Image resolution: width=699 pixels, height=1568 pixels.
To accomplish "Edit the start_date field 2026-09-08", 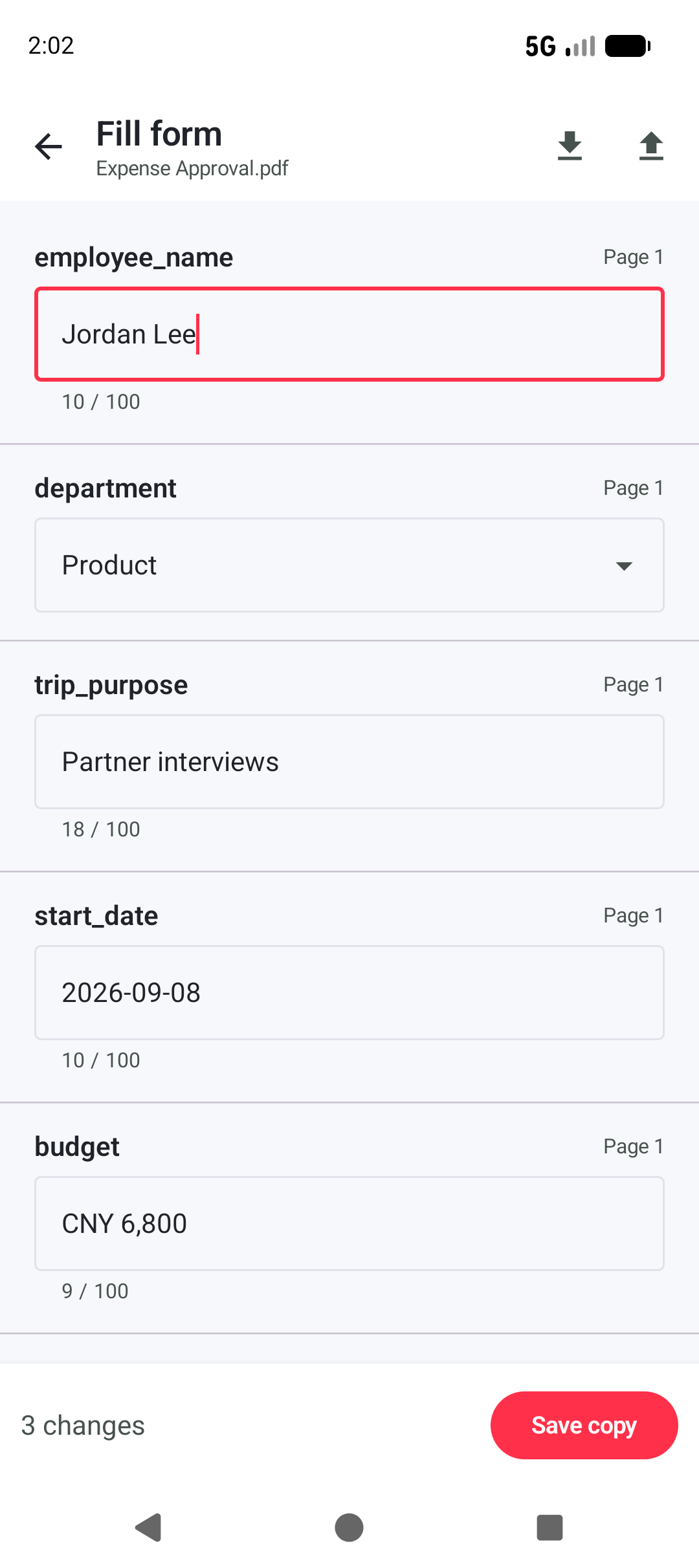I will [x=349, y=992].
